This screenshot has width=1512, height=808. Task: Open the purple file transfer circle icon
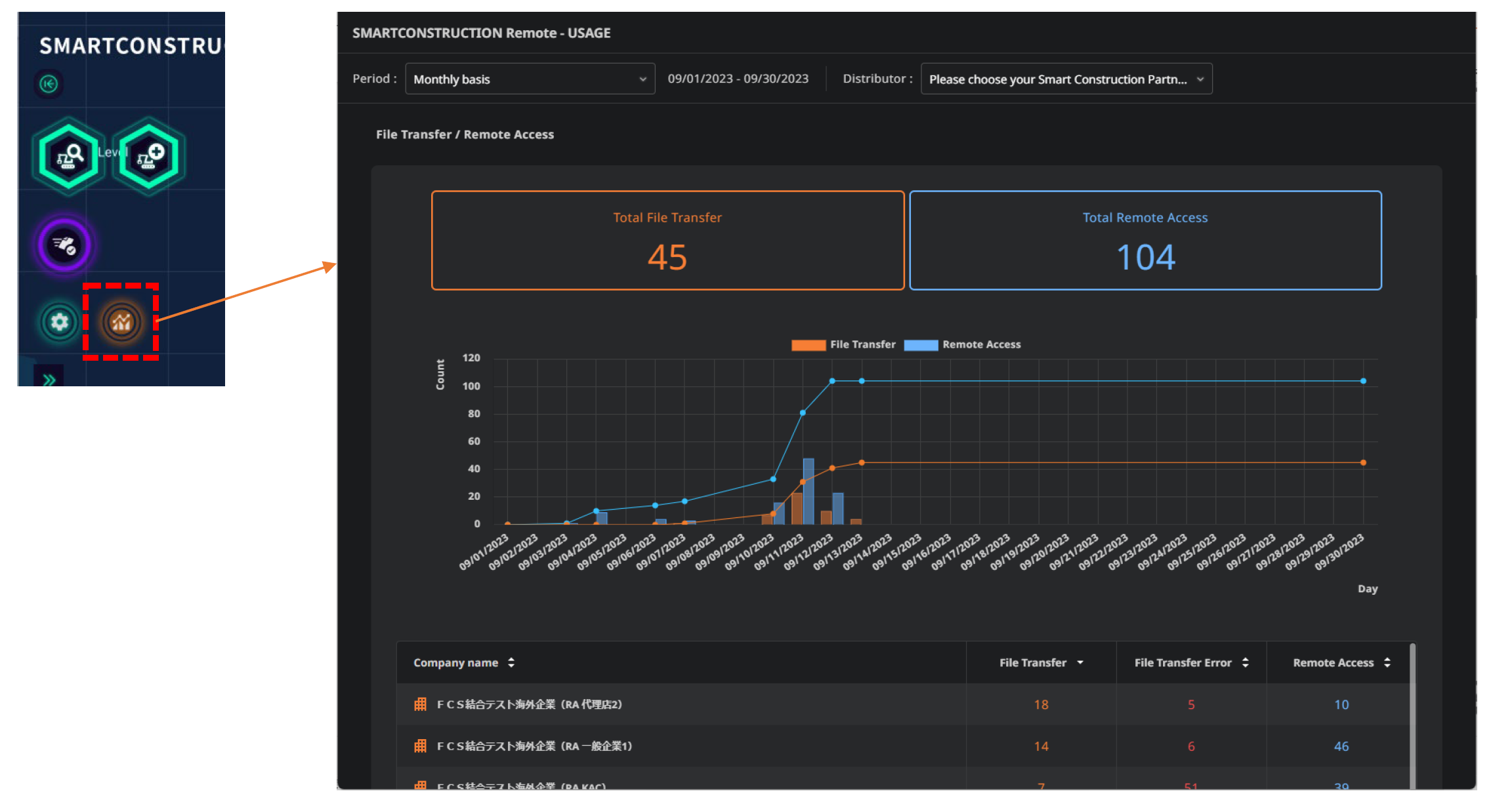click(x=64, y=245)
